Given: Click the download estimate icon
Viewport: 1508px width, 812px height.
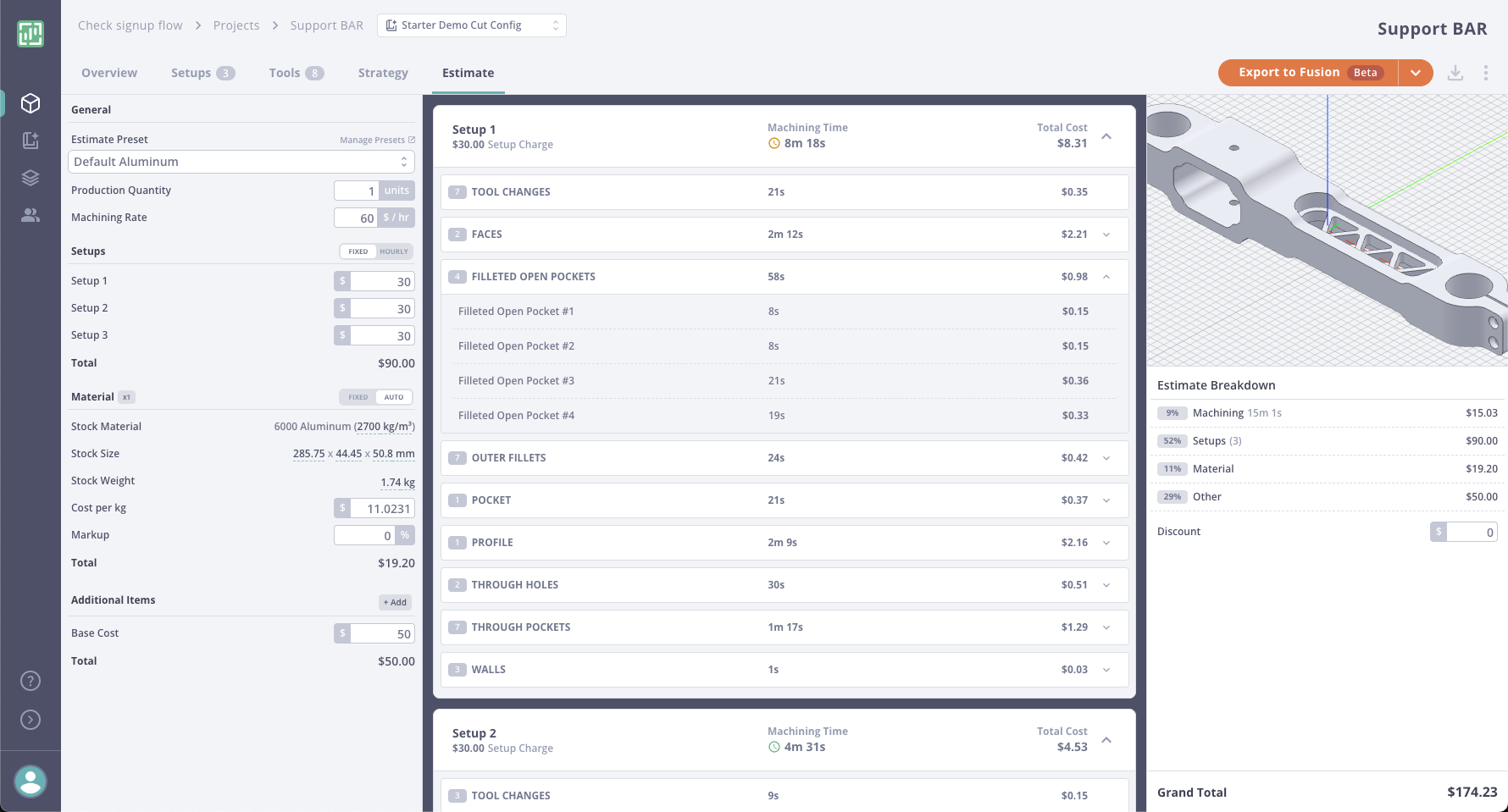Looking at the screenshot, I should 1456,73.
